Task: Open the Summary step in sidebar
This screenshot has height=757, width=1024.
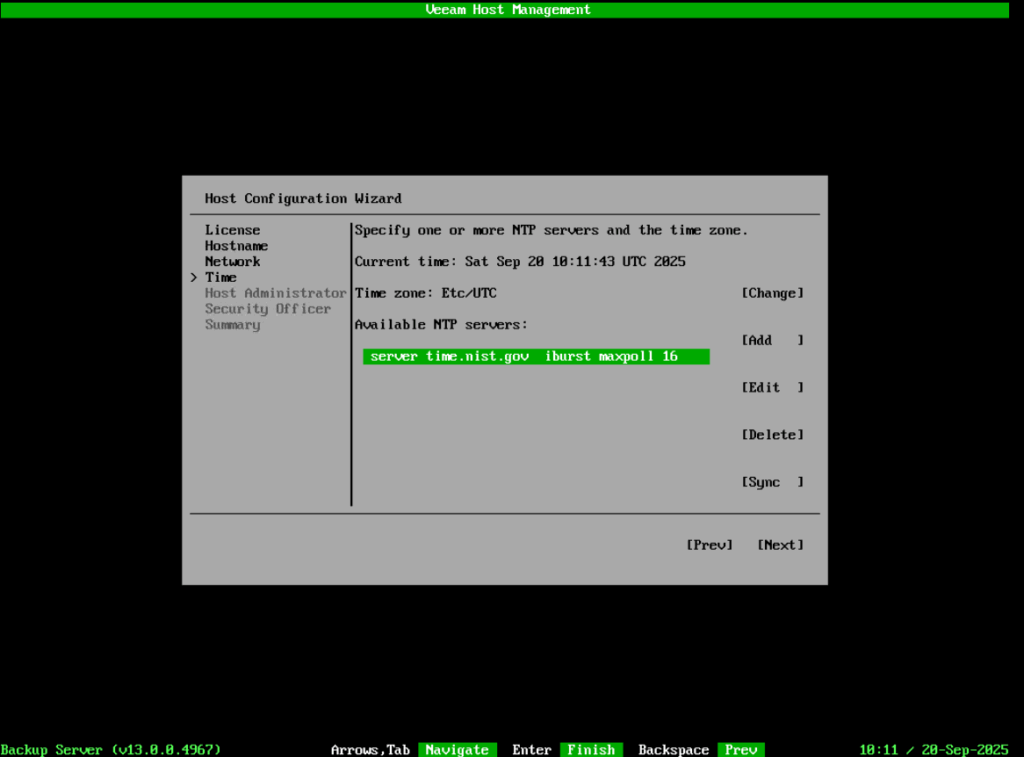Action: coord(232,325)
